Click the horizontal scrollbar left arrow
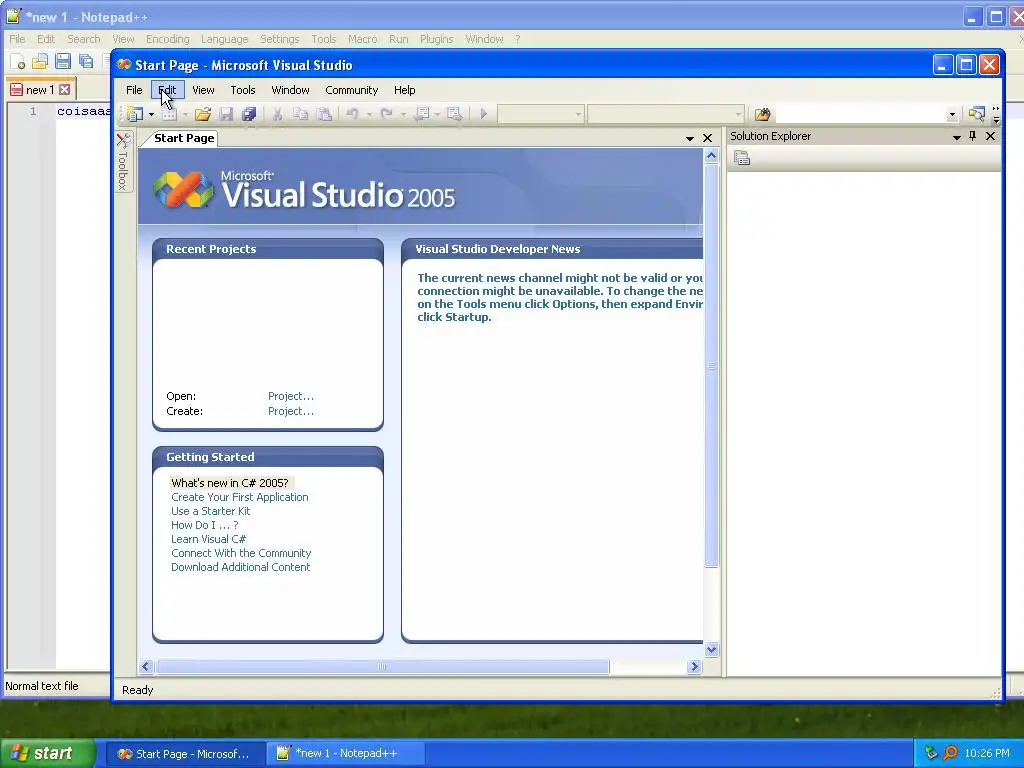Image resolution: width=1024 pixels, height=768 pixels. pyautogui.click(x=146, y=667)
